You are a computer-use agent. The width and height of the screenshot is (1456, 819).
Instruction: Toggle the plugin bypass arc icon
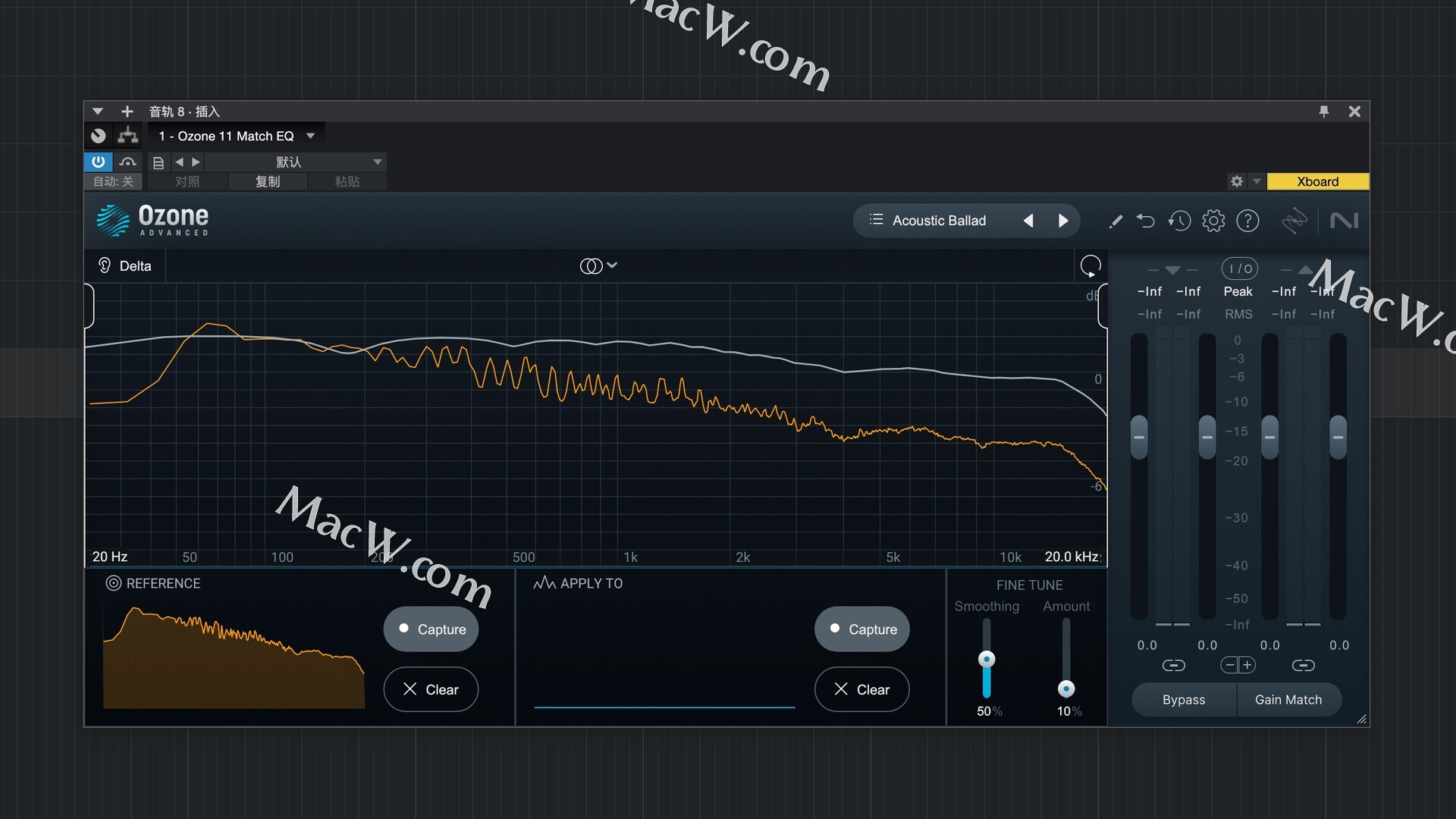[x=127, y=162]
